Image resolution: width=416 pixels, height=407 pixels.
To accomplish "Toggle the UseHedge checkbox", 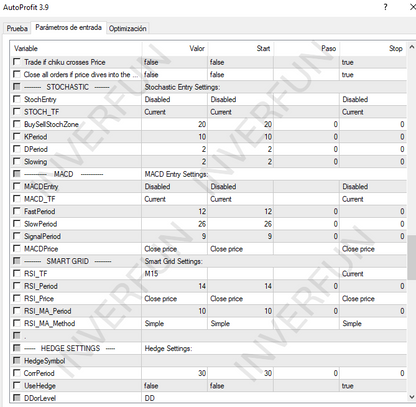I will click(17, 386).
